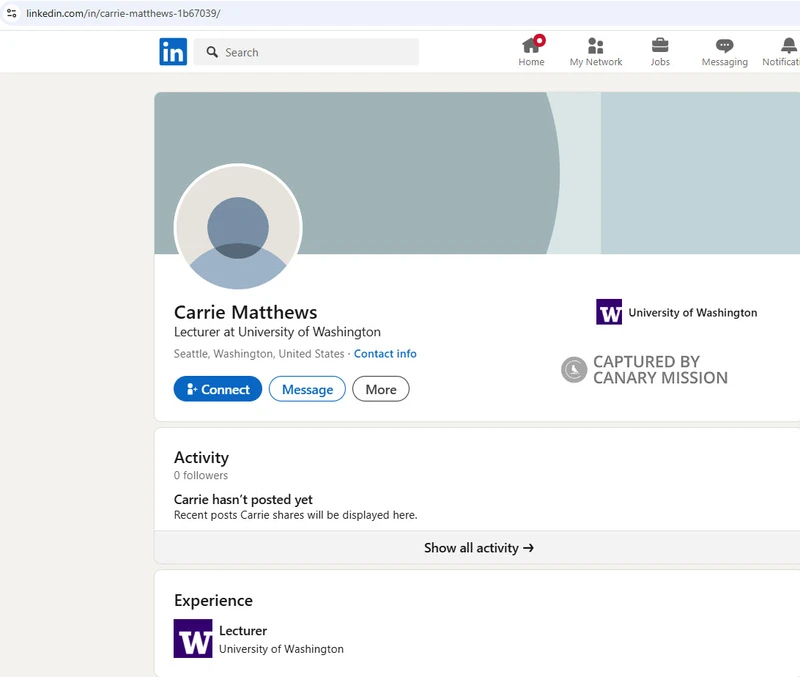Viewport: 800px width, 677px height.
Task: Open the Home navigation icon
Action: point(531,52)
